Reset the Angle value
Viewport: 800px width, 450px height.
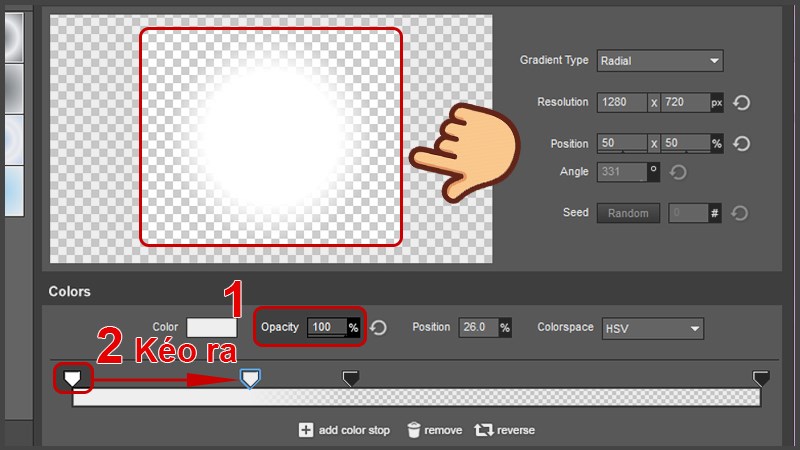click(x=678, y=173)
